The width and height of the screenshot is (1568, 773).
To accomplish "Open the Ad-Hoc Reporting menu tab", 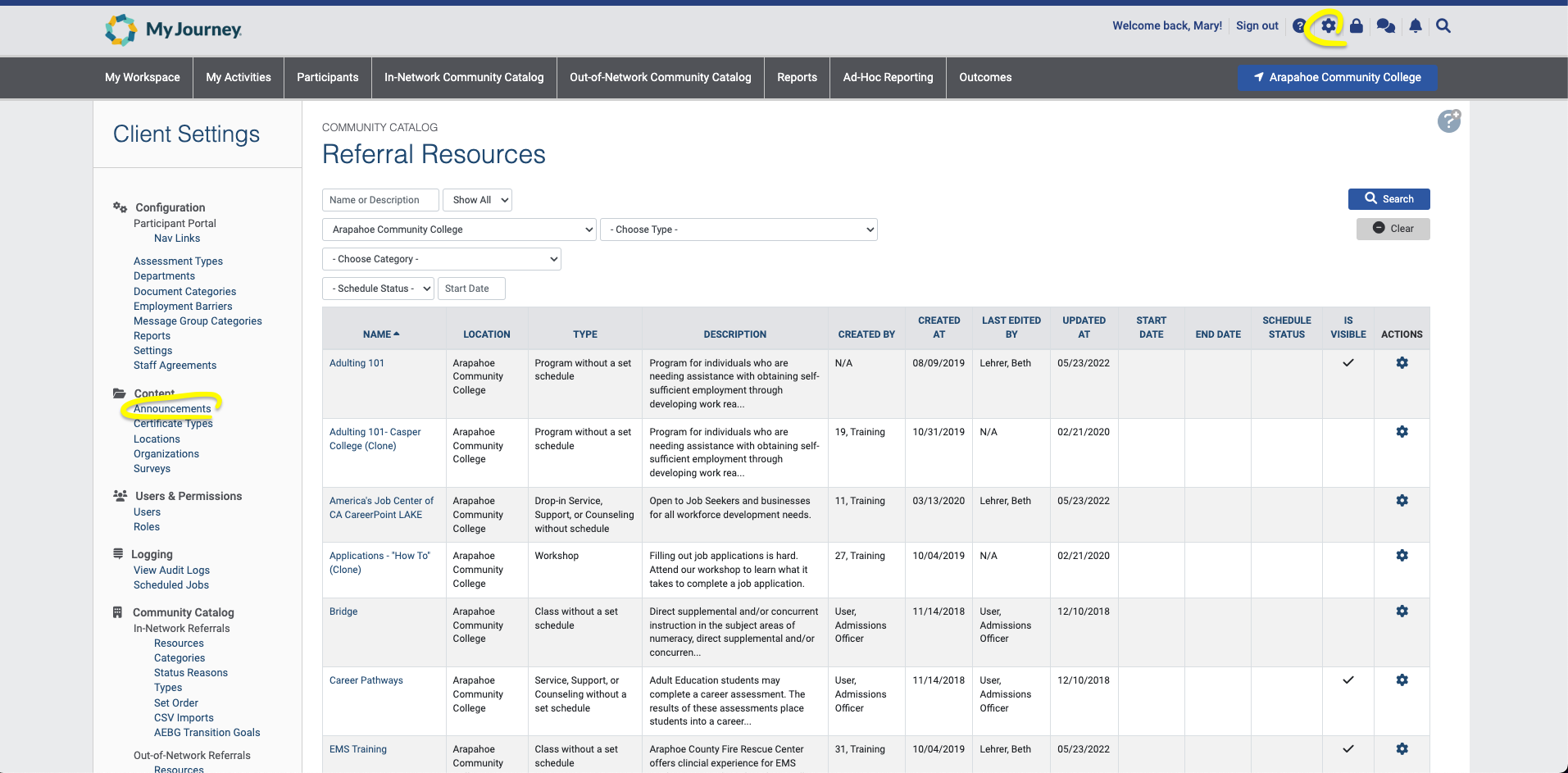I will tap(888, 78).
